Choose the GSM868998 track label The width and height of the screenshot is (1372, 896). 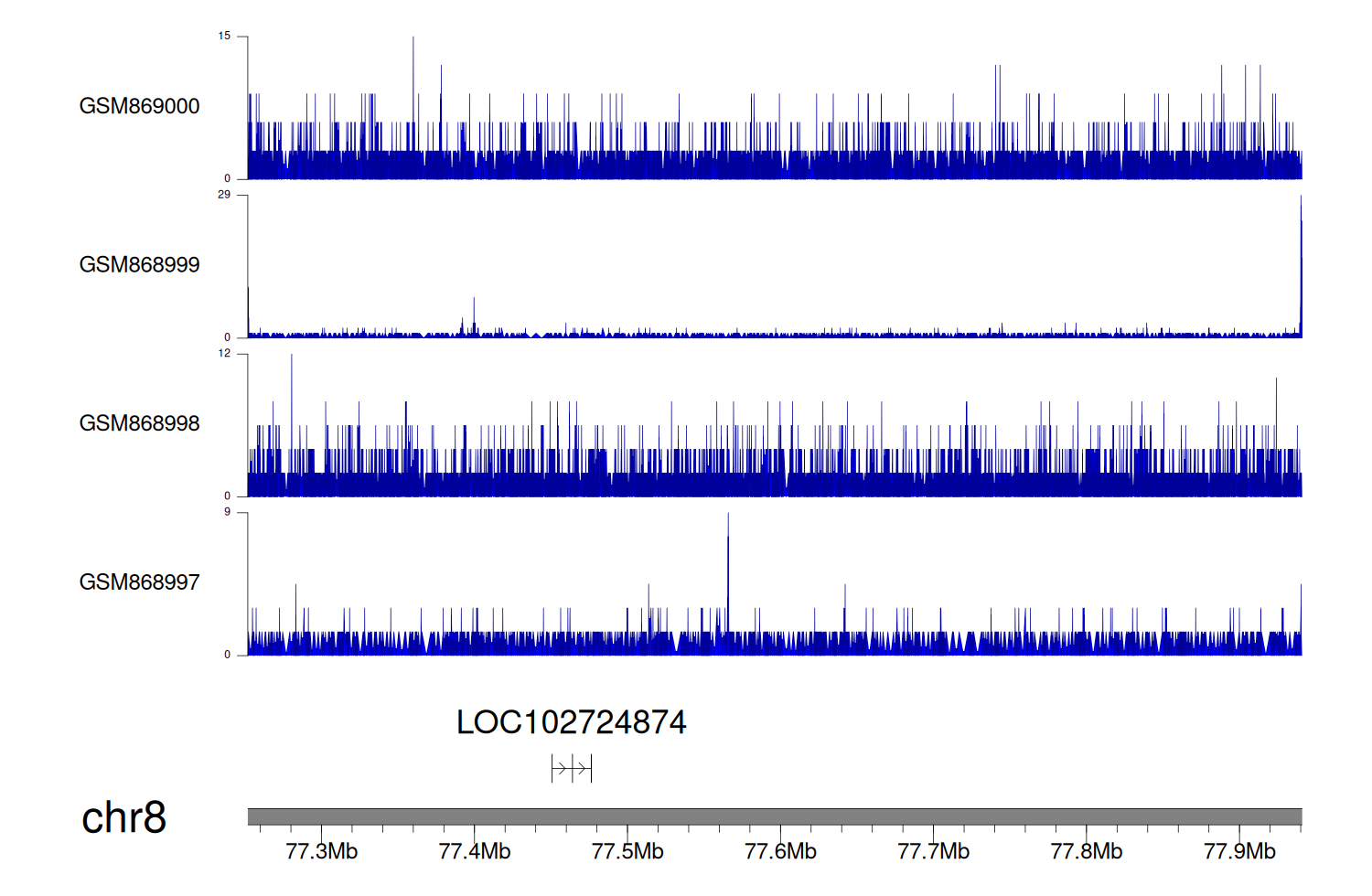139,423
